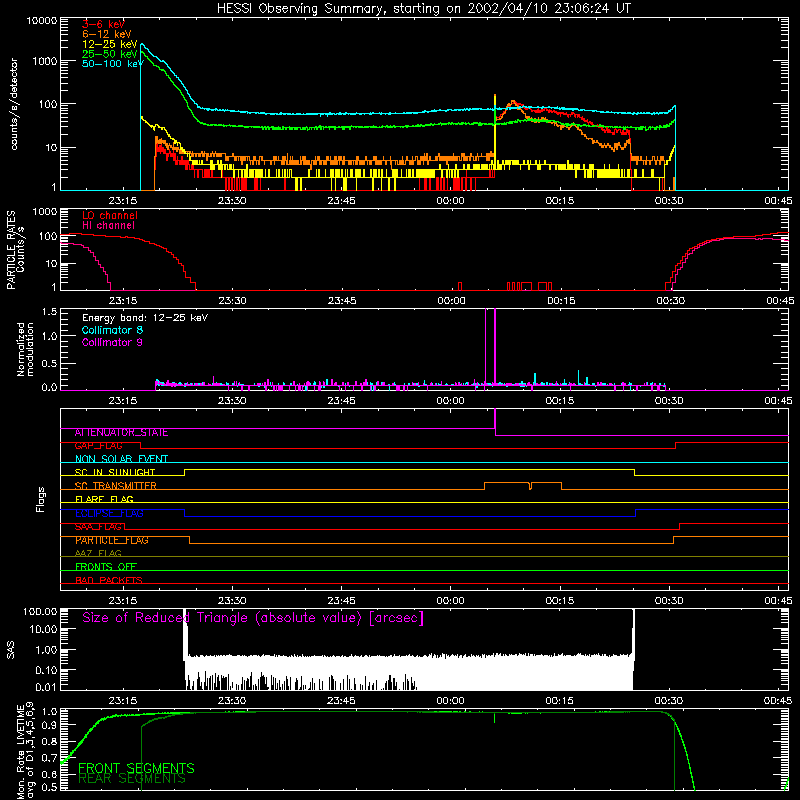Screen dimensions: 800x800
Task: Click the Energy band: 12-25 keV label
Action: tap(145, 318)
